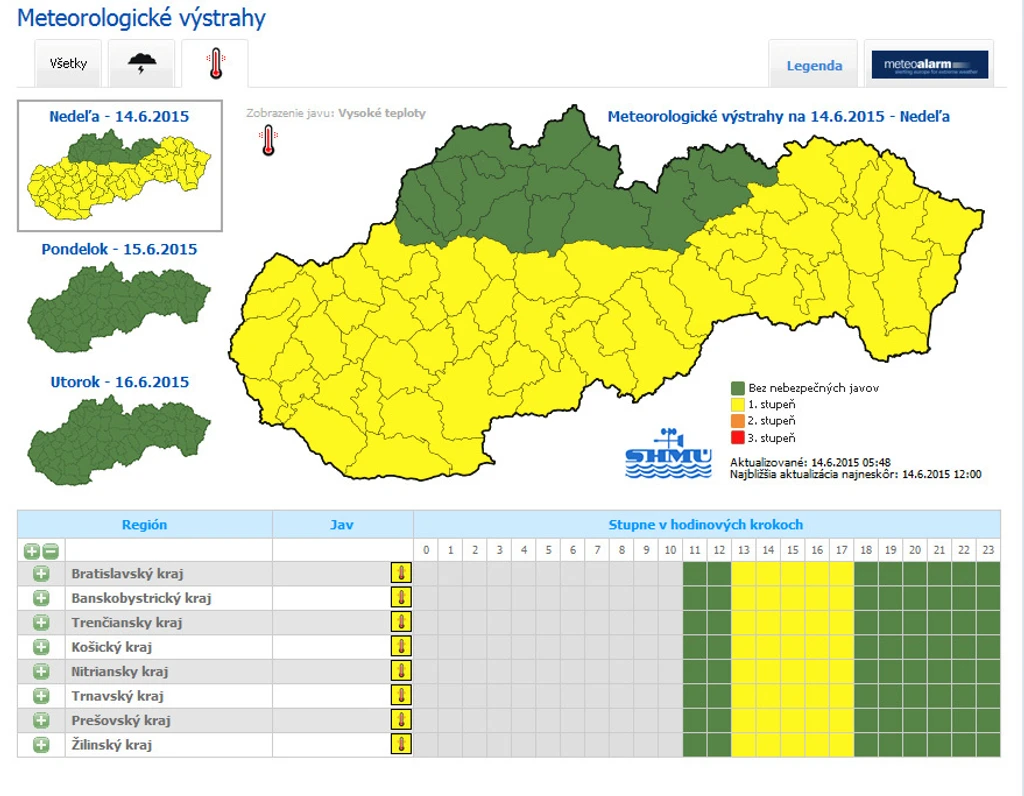Click 'Trnavský kraj' region name
The image size is (1024, 796).
pyautogui.click(x=118, y=696)
